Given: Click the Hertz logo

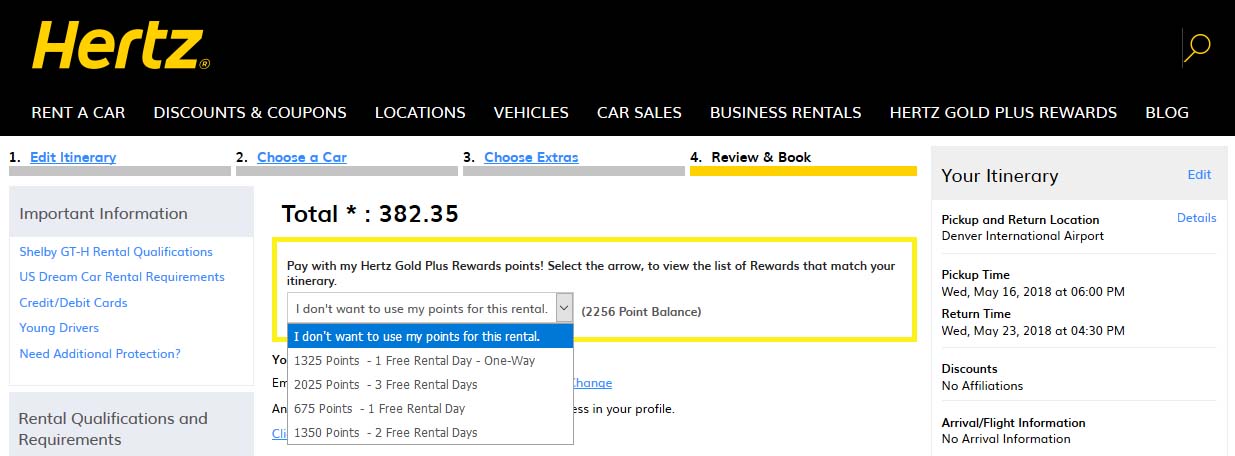Looking at the screenshot, I should pos(121,46).
